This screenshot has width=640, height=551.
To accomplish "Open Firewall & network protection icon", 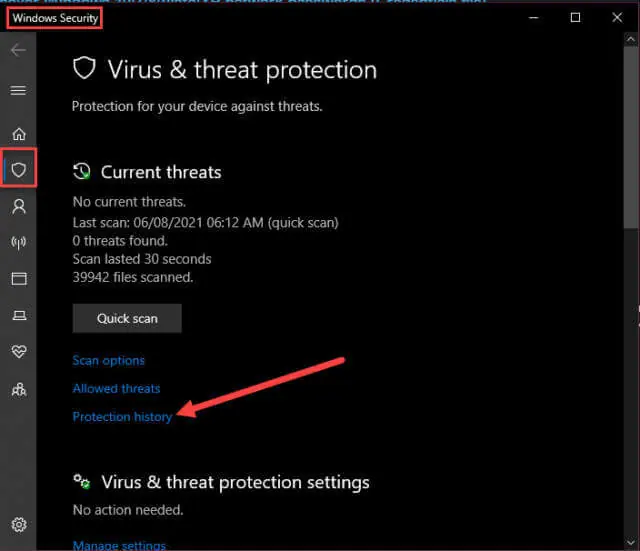I will (x=19, y=242).
